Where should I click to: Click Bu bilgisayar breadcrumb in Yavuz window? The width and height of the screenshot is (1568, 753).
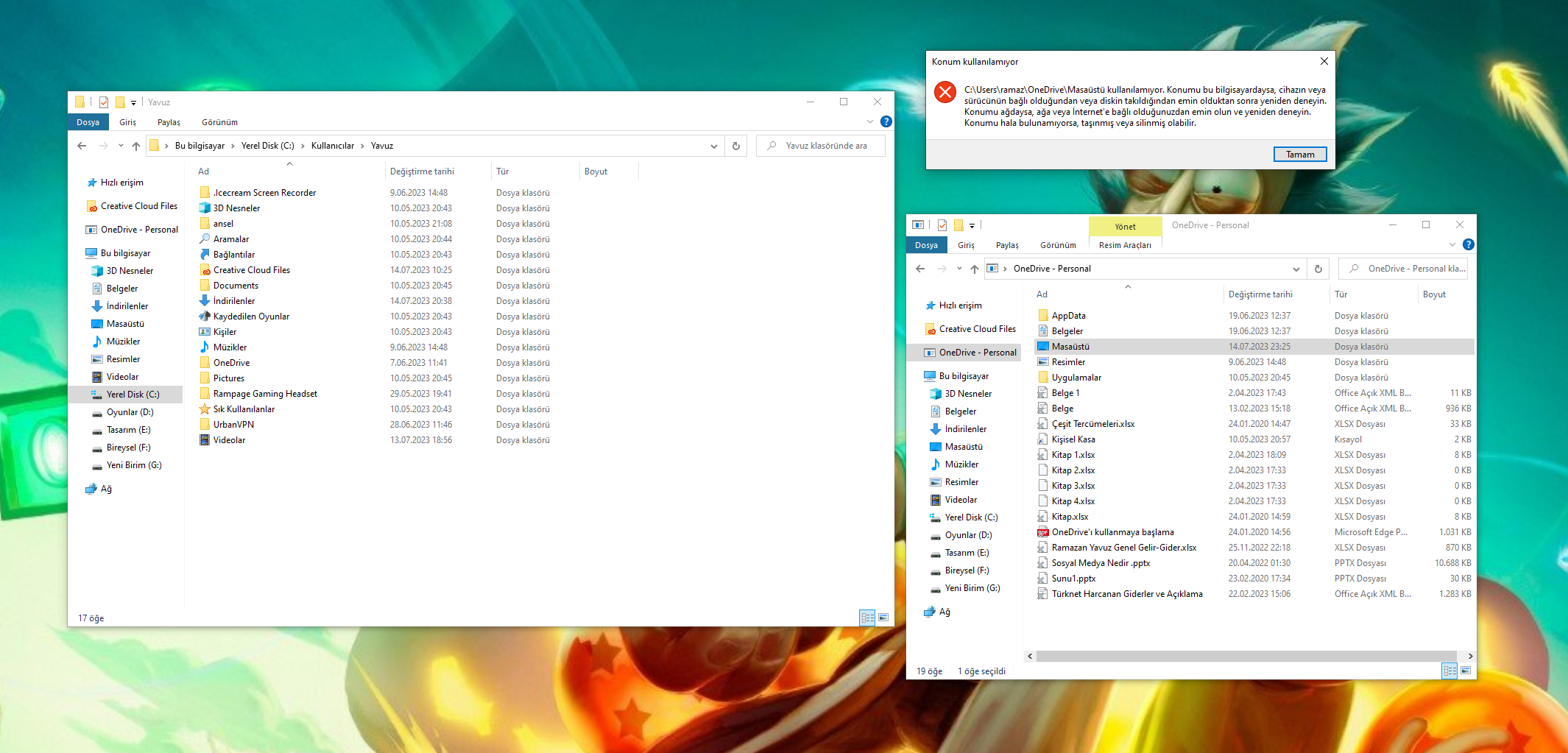point(199,146)
